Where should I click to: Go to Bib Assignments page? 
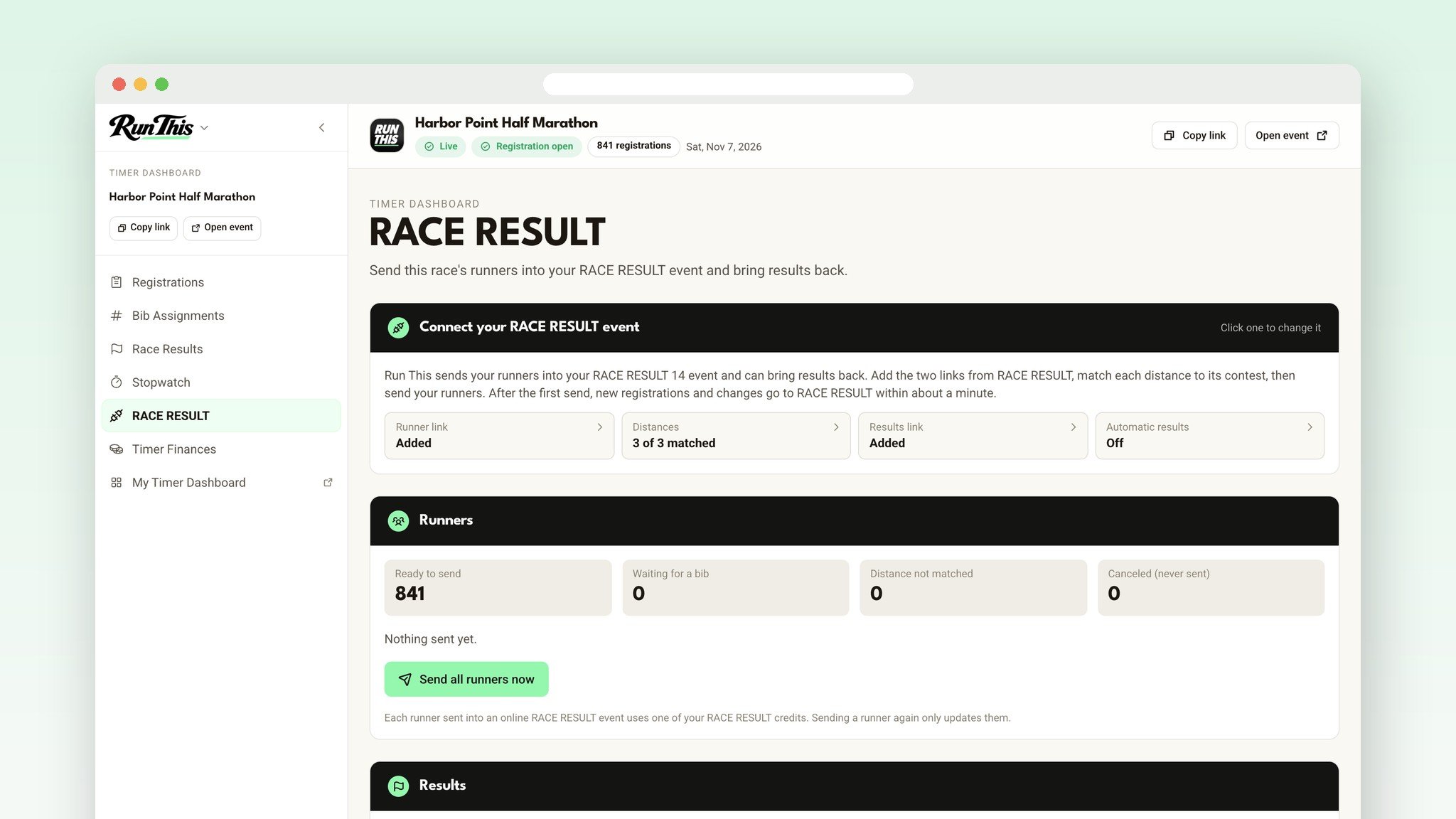coord(221,316)
